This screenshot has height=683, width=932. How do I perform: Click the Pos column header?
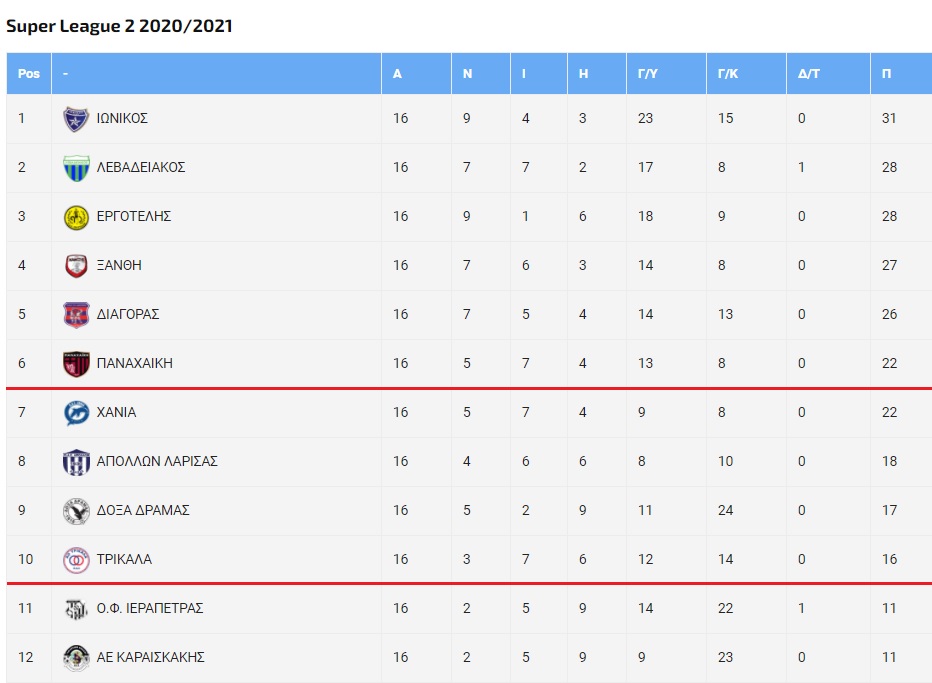coord(29,74)
